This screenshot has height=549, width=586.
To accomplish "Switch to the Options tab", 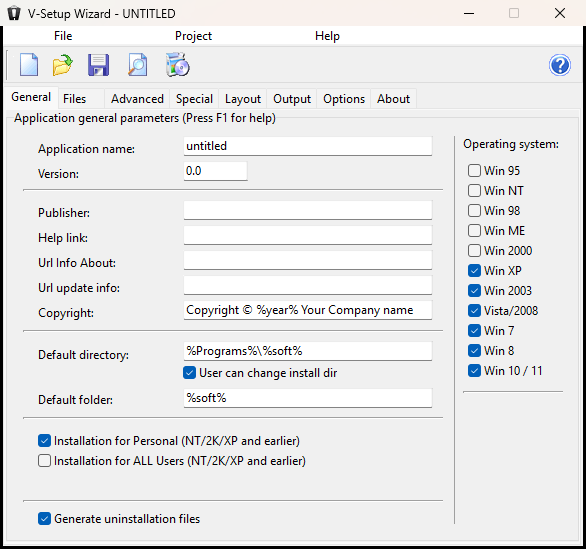I will coord(344,99).
